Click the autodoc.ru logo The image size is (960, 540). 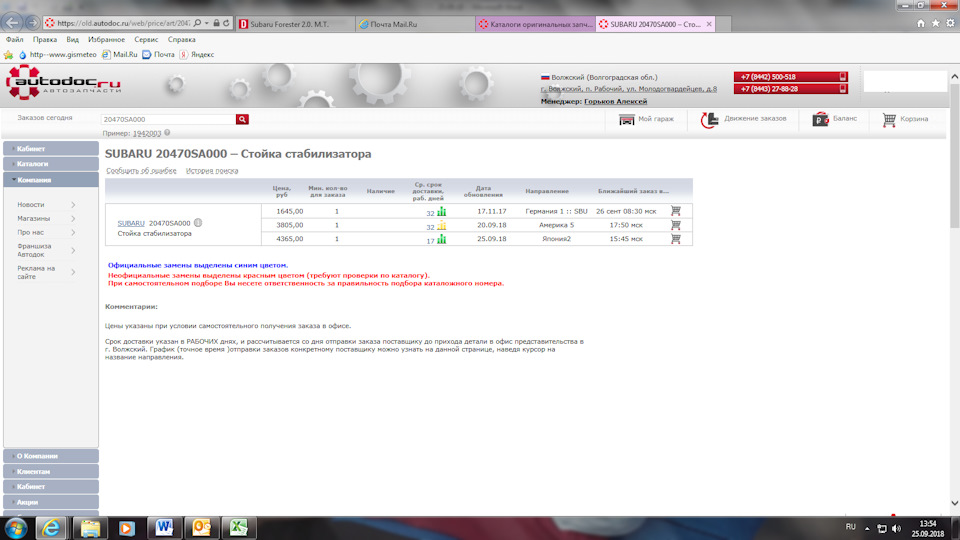[63, 83]
